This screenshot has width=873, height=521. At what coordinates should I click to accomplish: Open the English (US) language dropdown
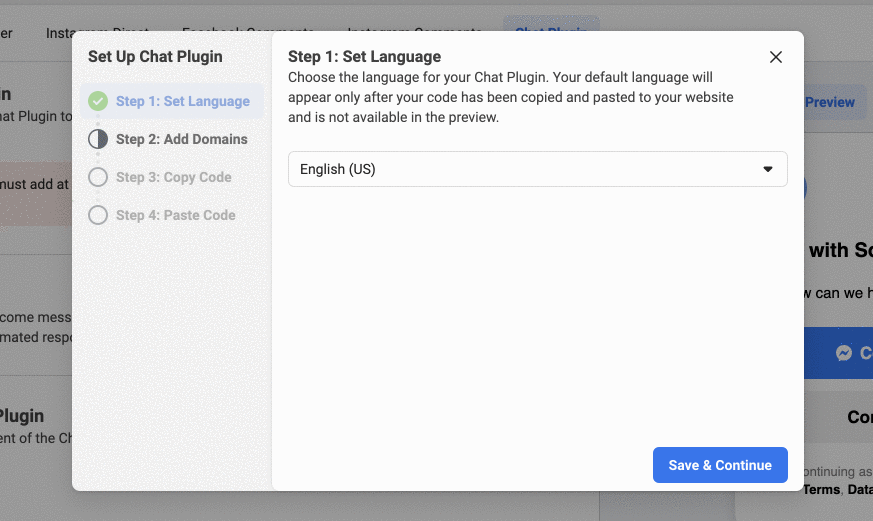click(x=537, y=169)
